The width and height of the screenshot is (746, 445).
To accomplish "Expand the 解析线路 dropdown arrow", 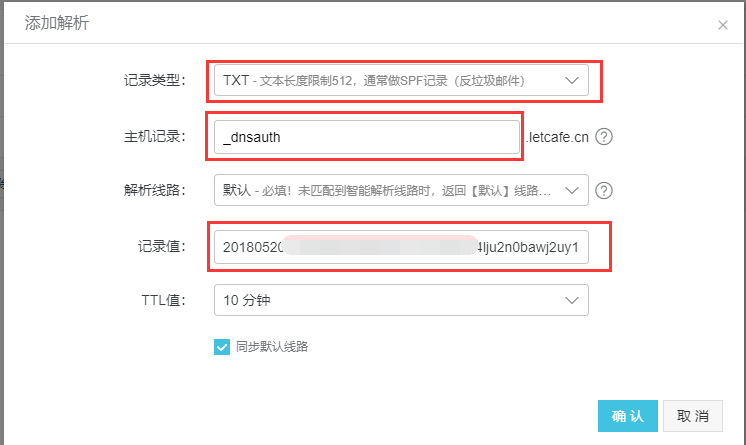I will tap(572, 190).
